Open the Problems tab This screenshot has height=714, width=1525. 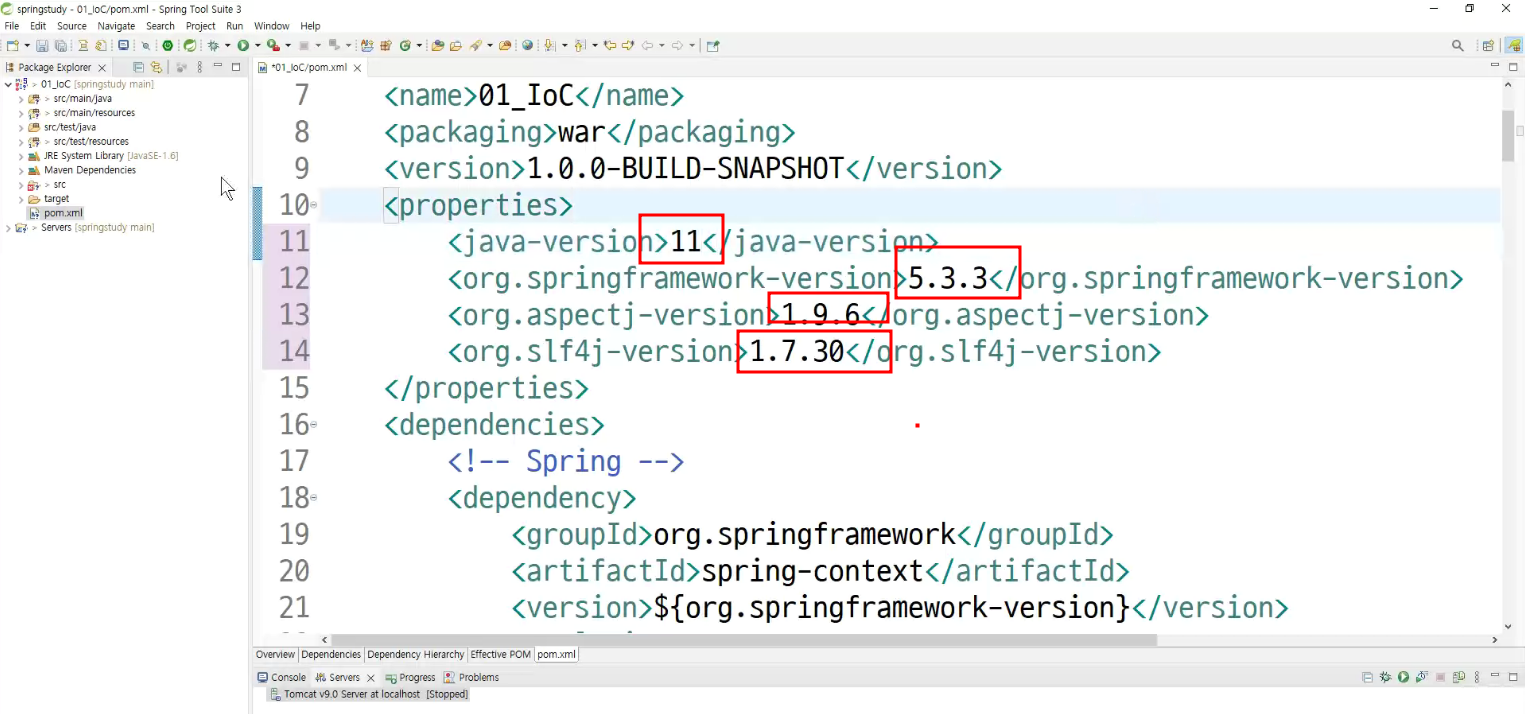point(471,677)
